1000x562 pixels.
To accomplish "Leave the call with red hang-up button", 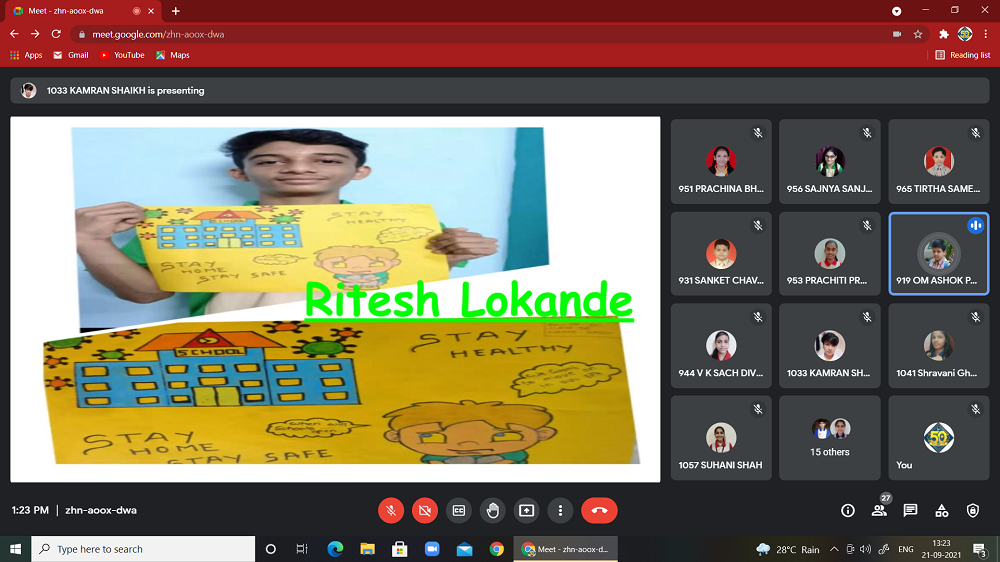I will click(599, 510).
